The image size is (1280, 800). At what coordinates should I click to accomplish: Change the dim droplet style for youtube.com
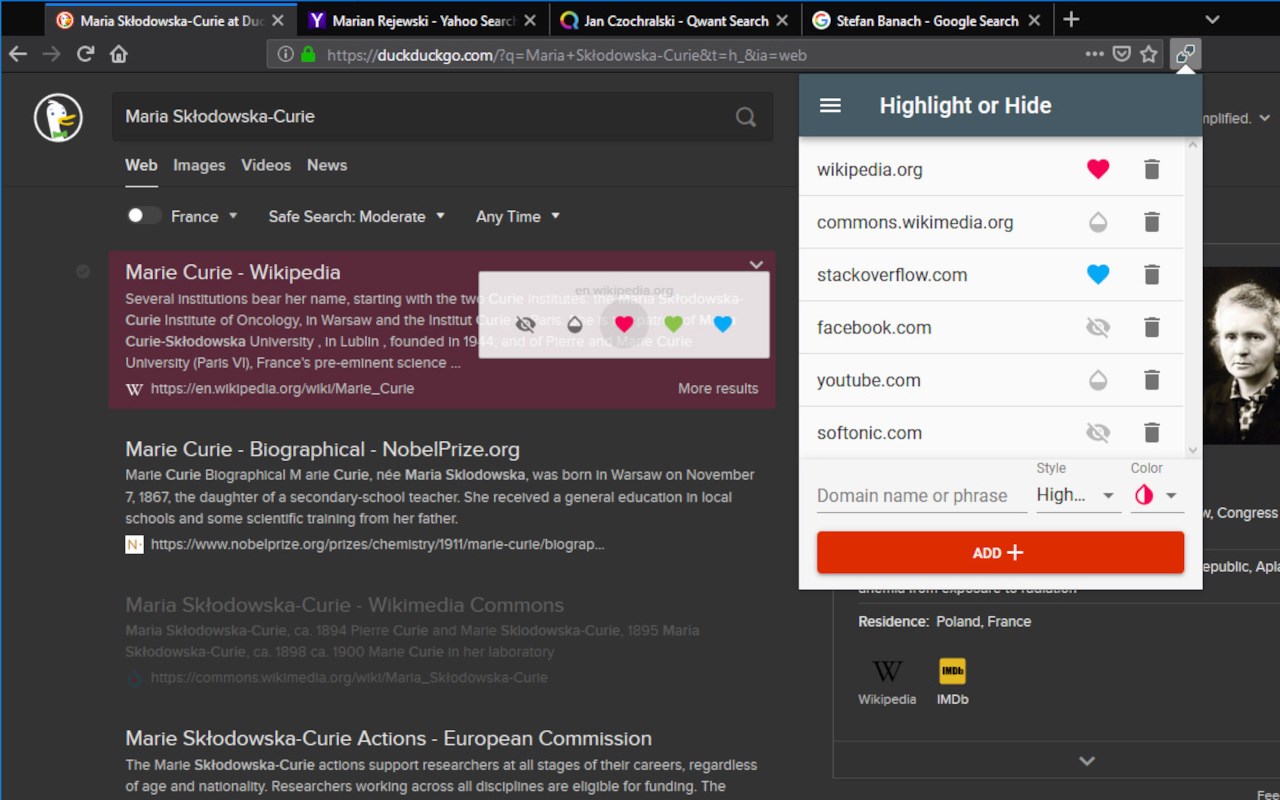tap(1098, 380)
